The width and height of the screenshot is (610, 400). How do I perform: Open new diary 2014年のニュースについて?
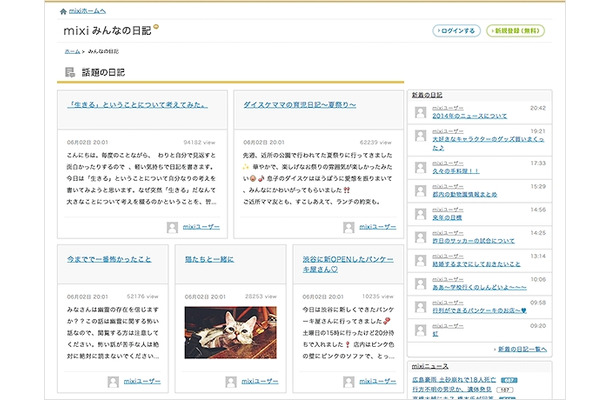470,116
